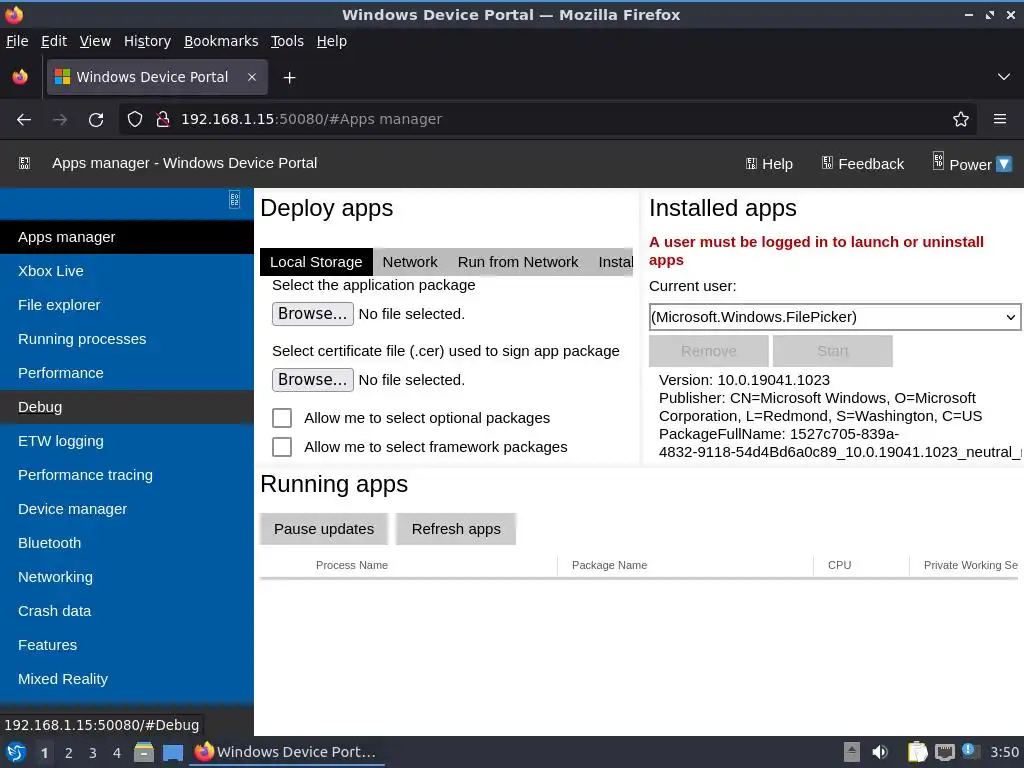Click the tracking protection shield icon
This screenshot has width=1024, height=768.
(x=135, y=120)
